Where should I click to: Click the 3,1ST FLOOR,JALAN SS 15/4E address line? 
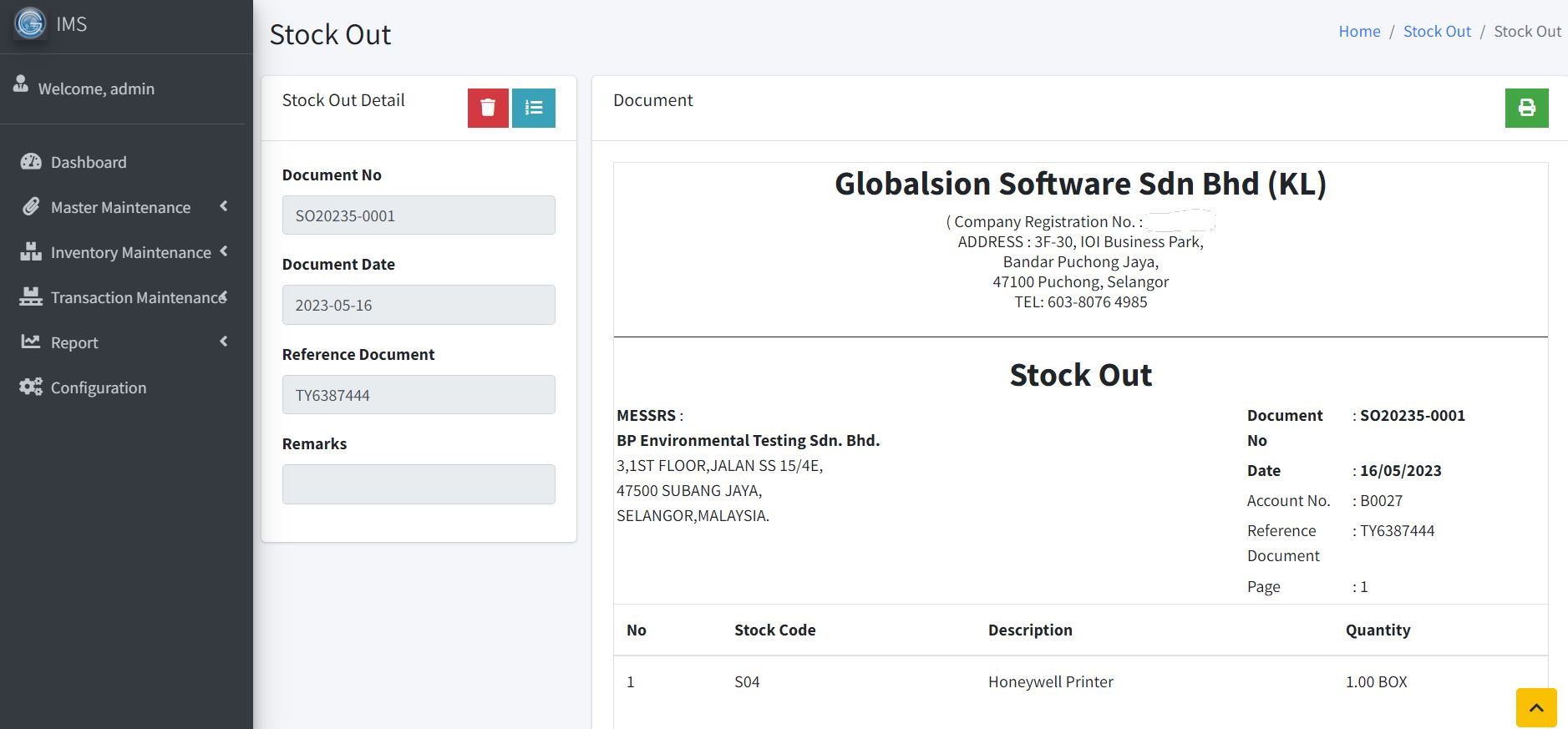click(720, 465)
